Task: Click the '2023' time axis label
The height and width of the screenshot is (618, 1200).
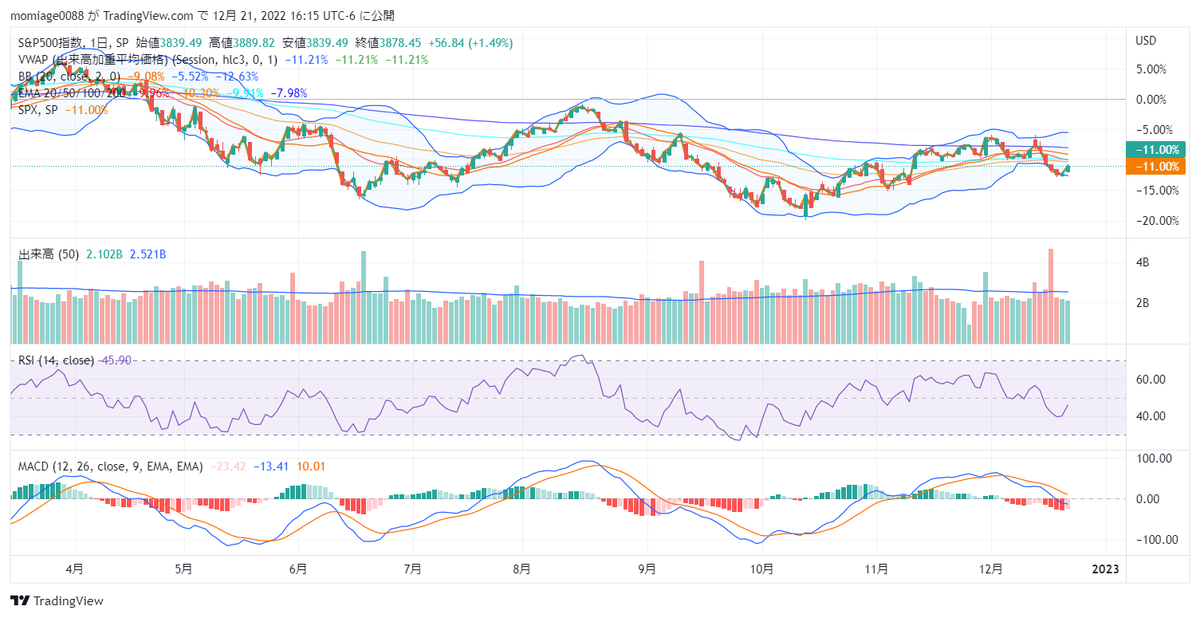Action: point(1107,568)
